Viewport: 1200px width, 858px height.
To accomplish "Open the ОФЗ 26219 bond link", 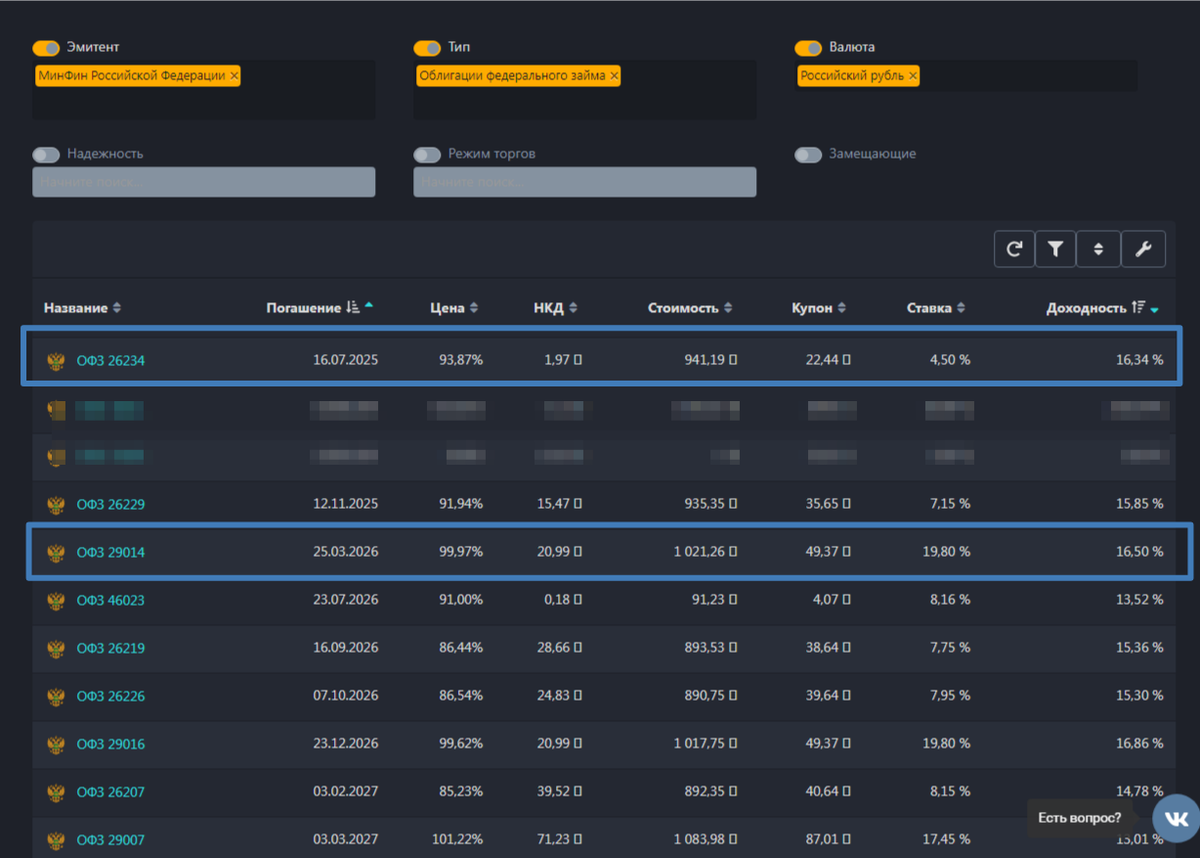I will (x=111, y=648).
